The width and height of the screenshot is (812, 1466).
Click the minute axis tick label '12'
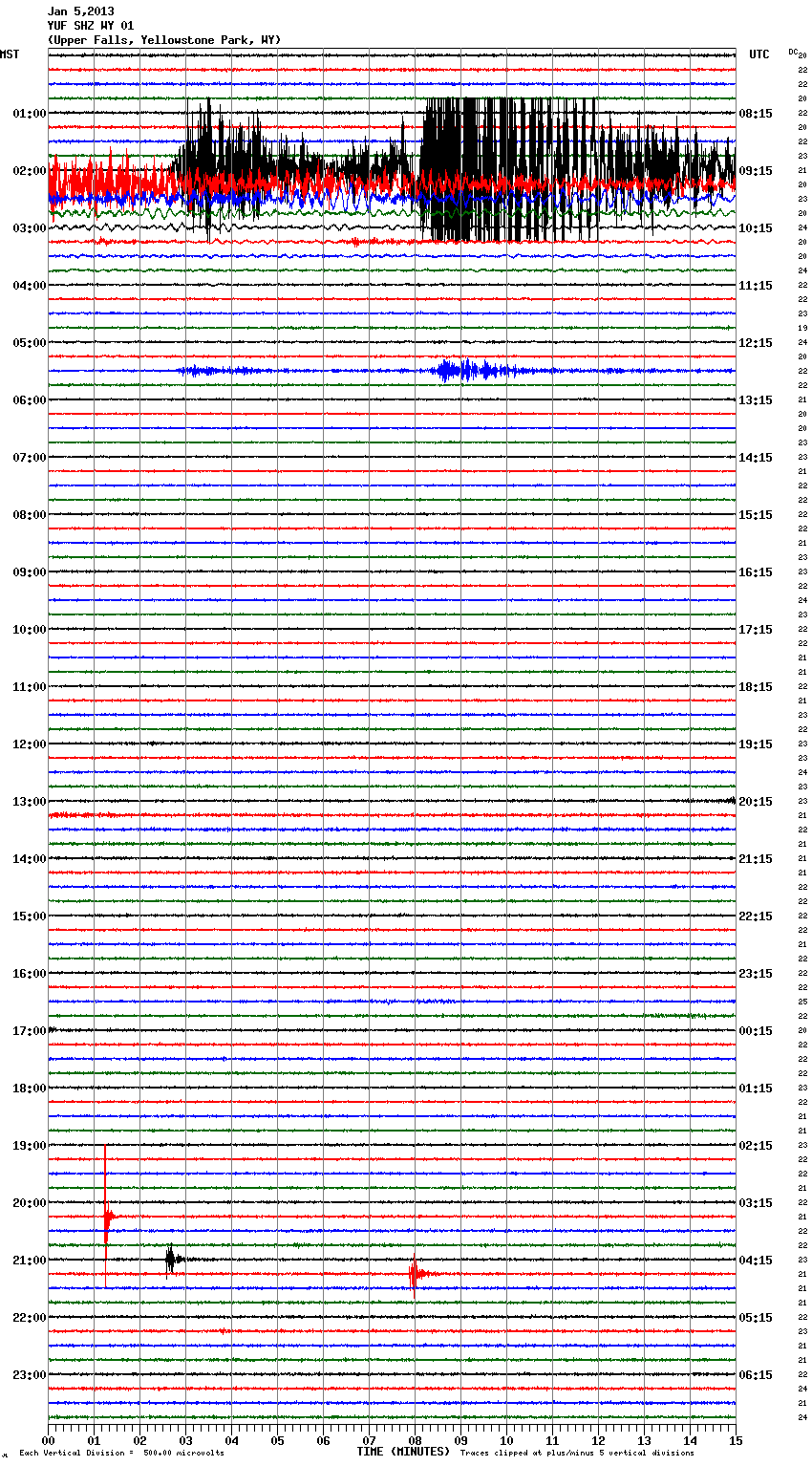pos(598,1440)
